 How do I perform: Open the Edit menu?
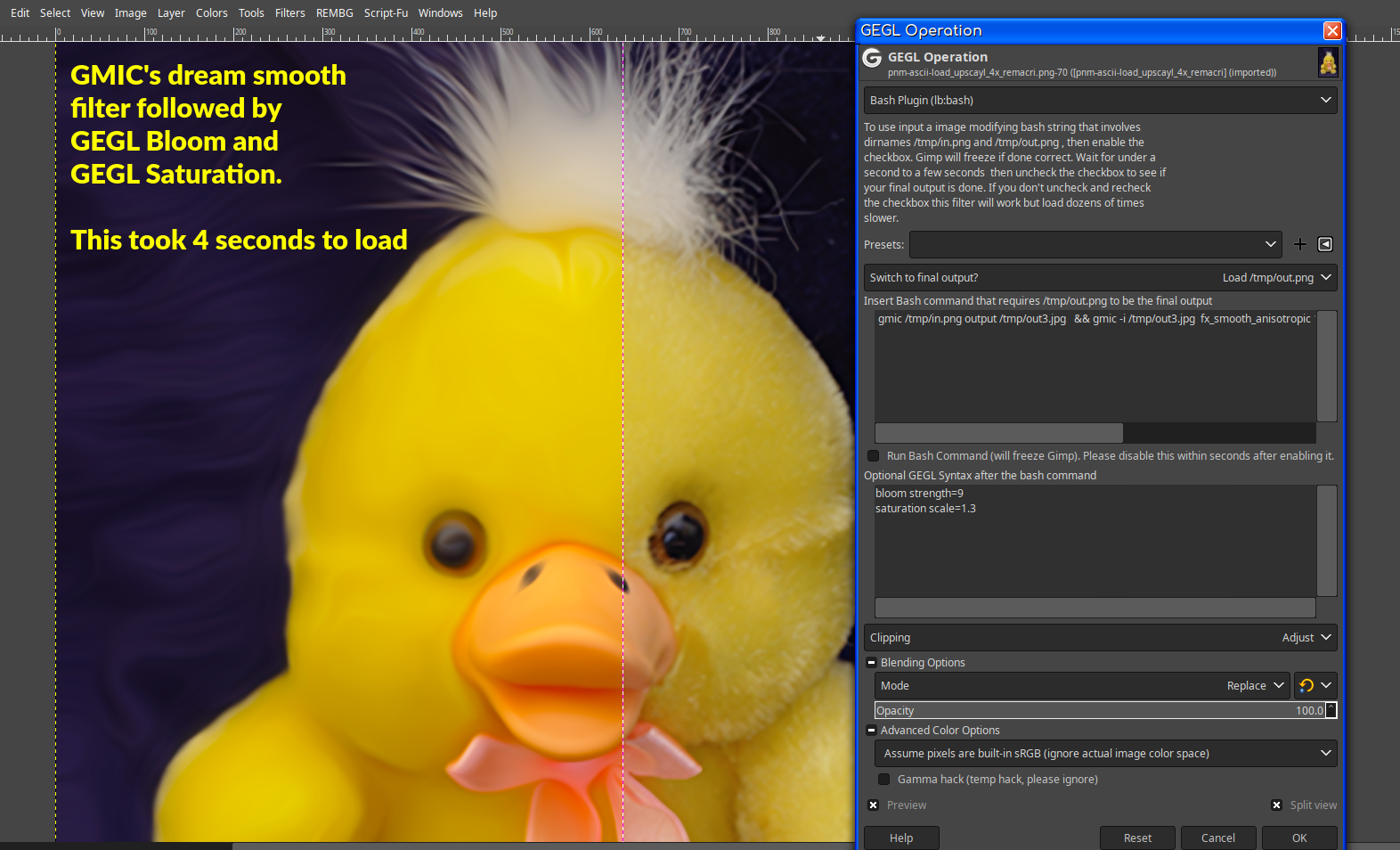coord(20,12)
